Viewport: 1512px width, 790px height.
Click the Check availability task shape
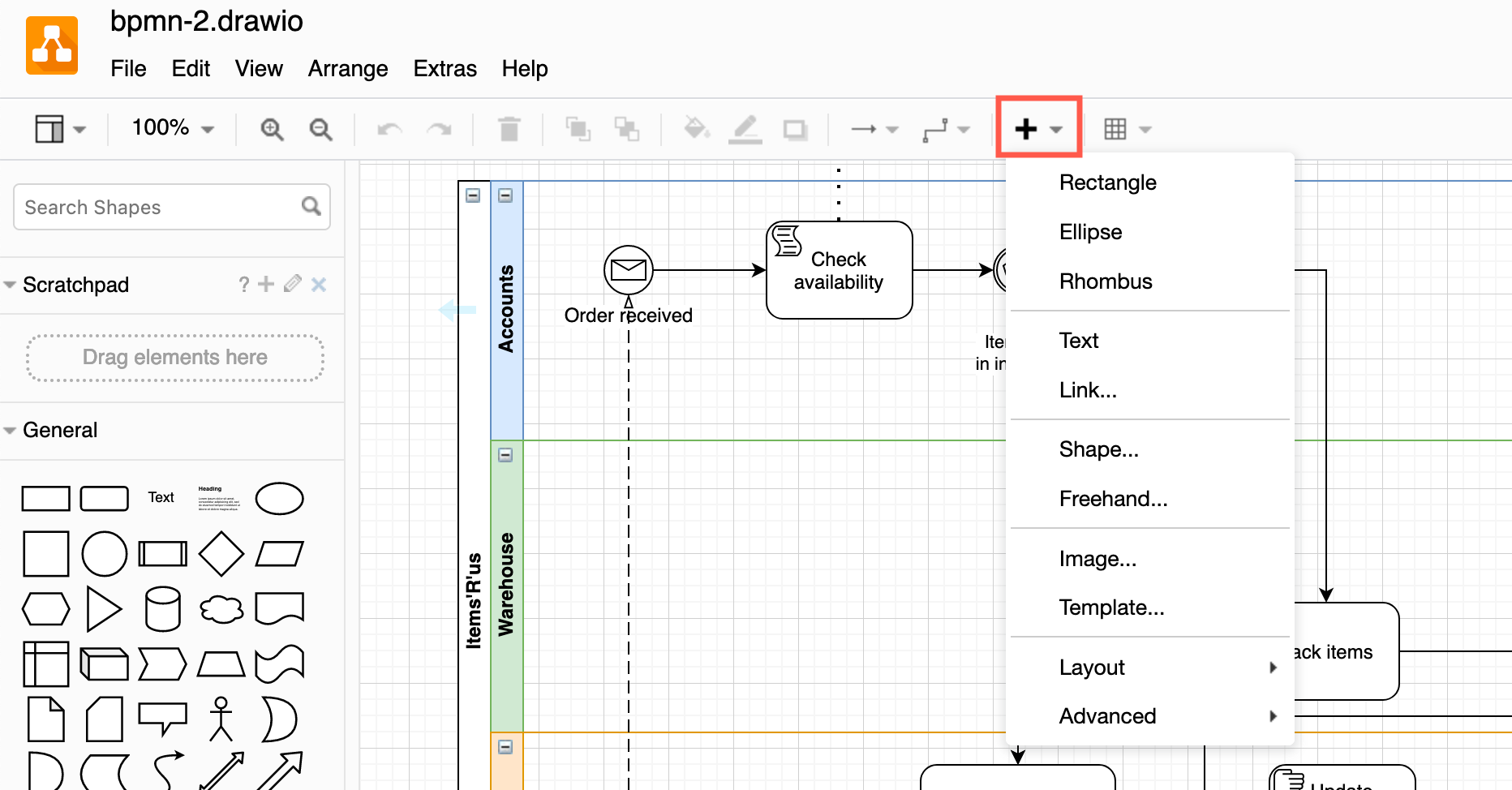point(839,269)
